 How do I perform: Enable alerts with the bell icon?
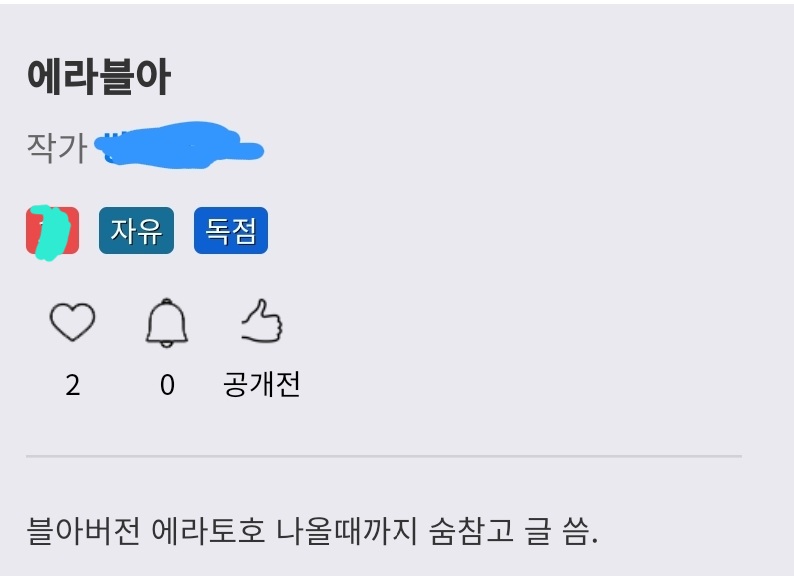(167, 323)
